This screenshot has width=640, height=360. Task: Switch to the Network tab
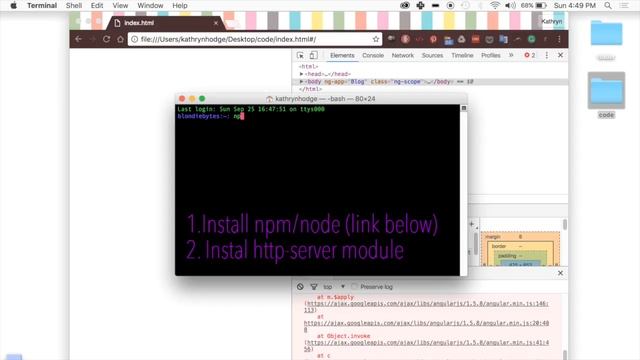point(403,55)
